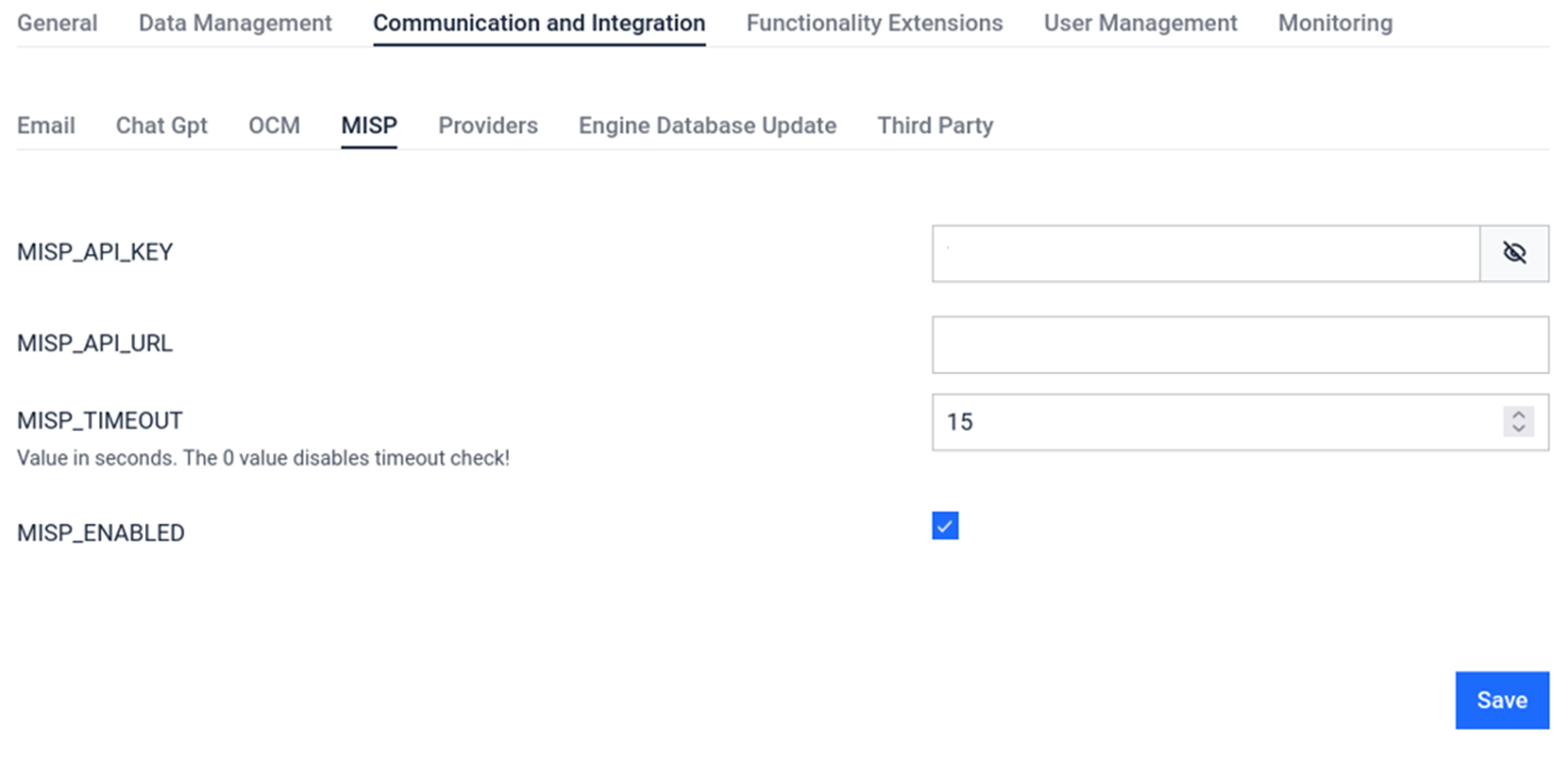1568x763 pixels.
Task: Go to Engine Database Update sub-tab
Action: [708, 125]
